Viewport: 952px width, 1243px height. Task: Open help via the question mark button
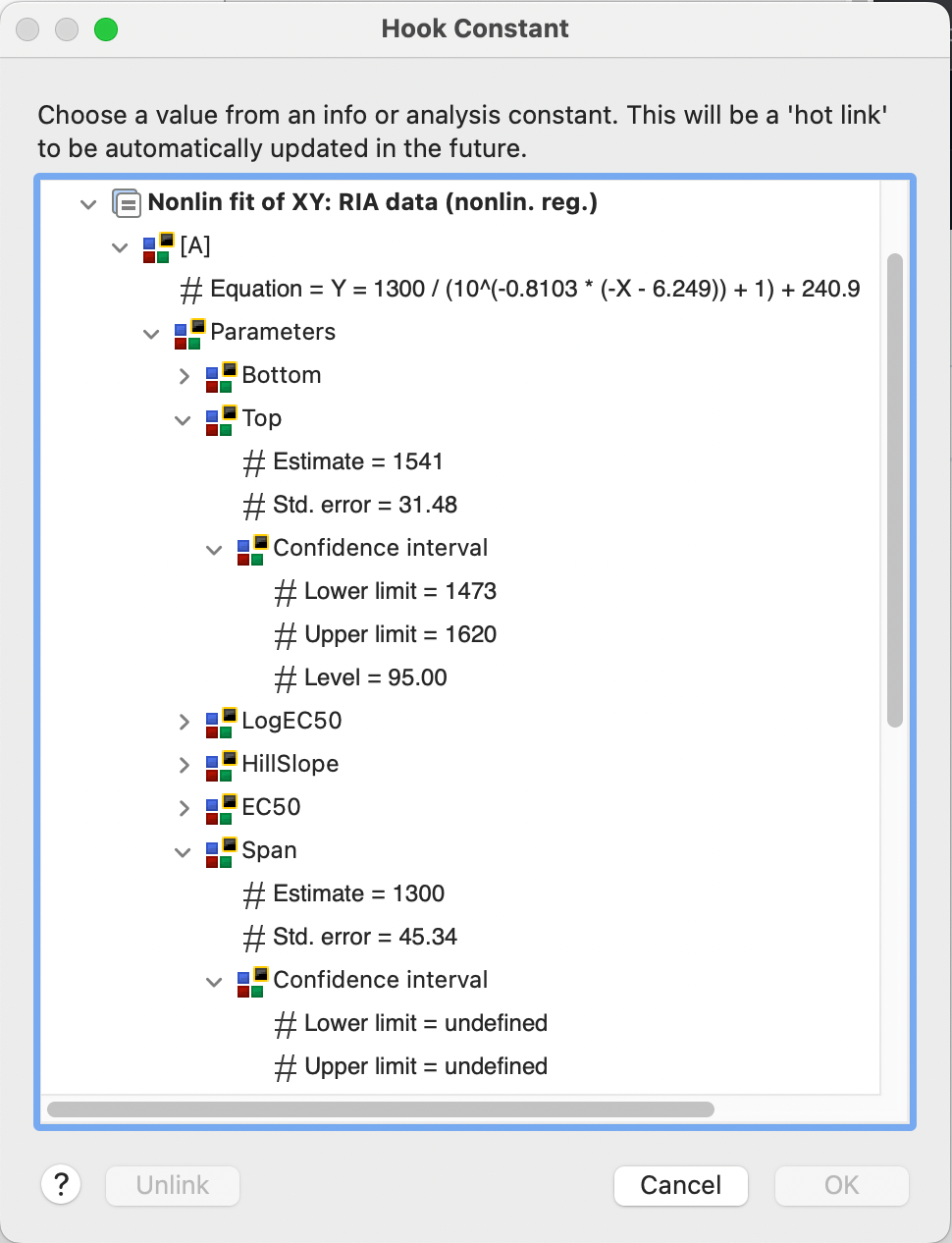61,1185
